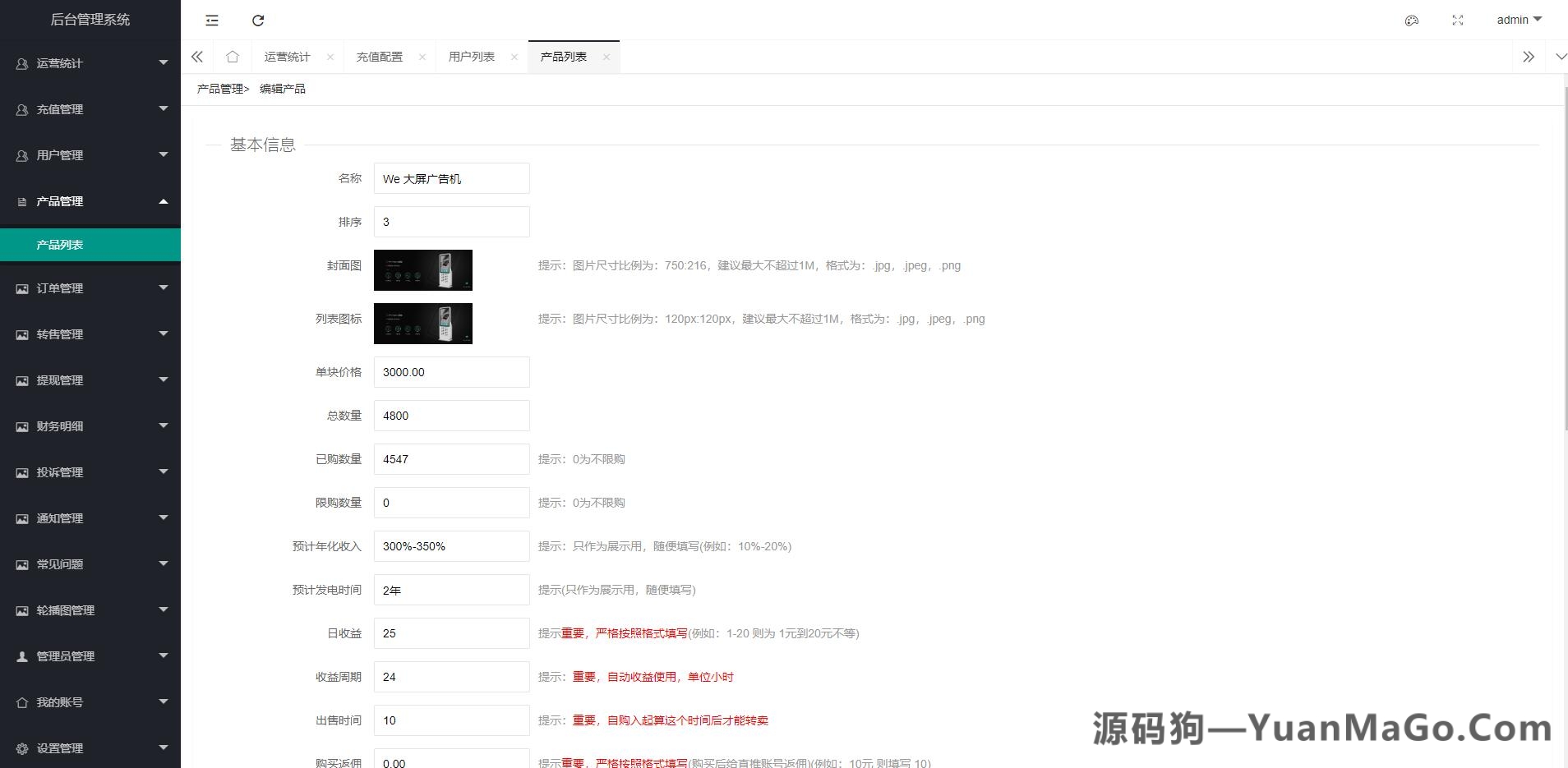Collapse the sidebar with the menu icon
The height and width of the screenshot is (768, 1568).
(x=212, y=20)
